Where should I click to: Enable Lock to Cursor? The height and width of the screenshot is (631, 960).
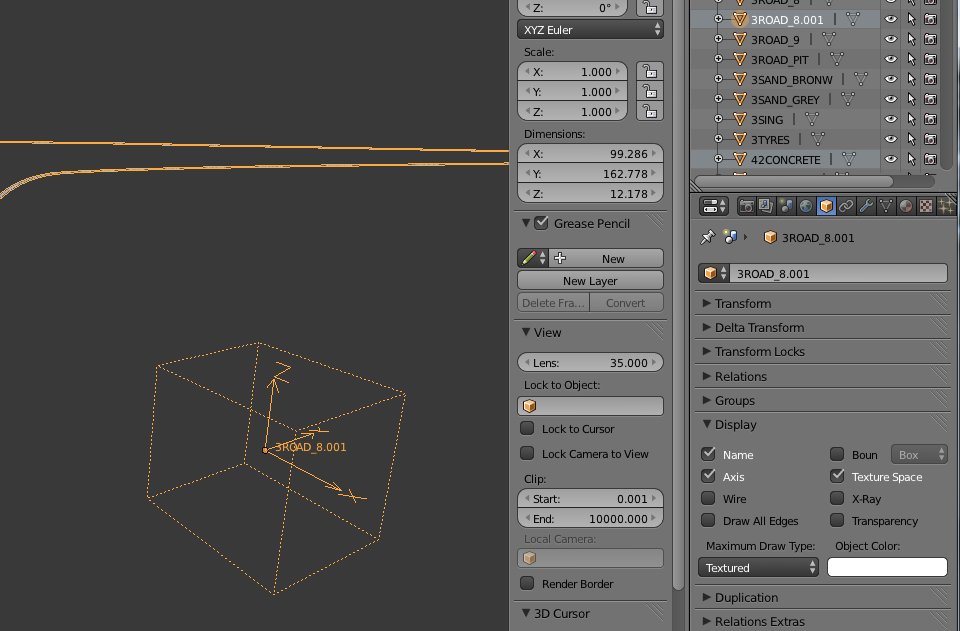(527, 428)
